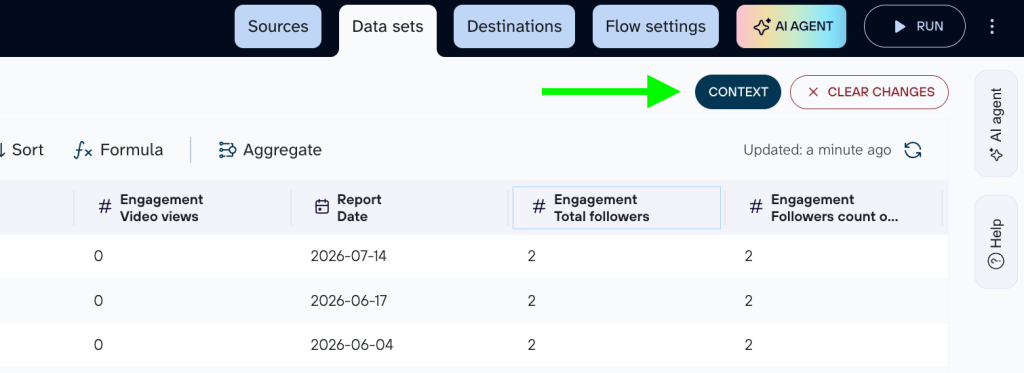Open the AI agent side panel tab

click(x=996, y=124)
